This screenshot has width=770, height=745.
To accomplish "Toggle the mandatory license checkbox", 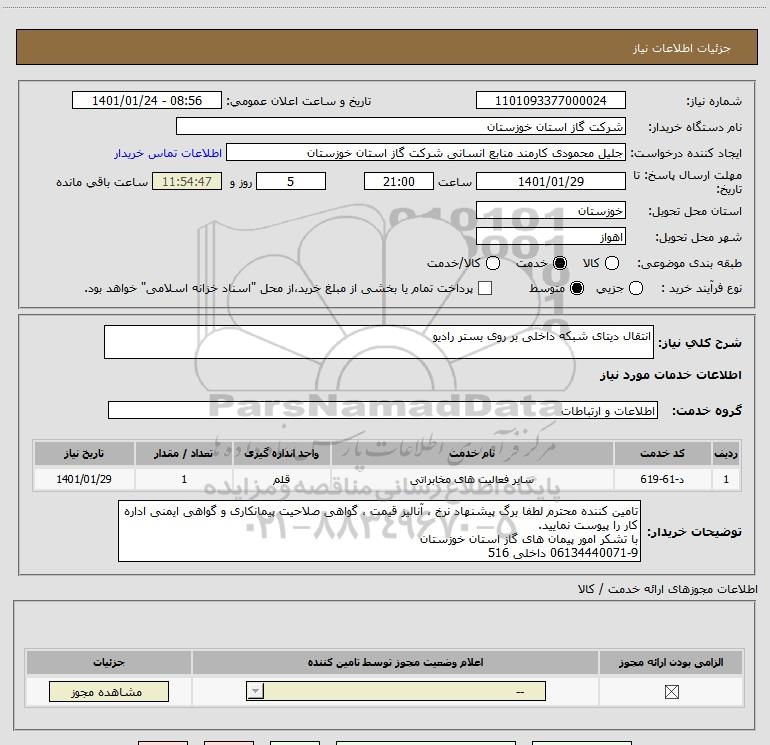I will (671, 692).
